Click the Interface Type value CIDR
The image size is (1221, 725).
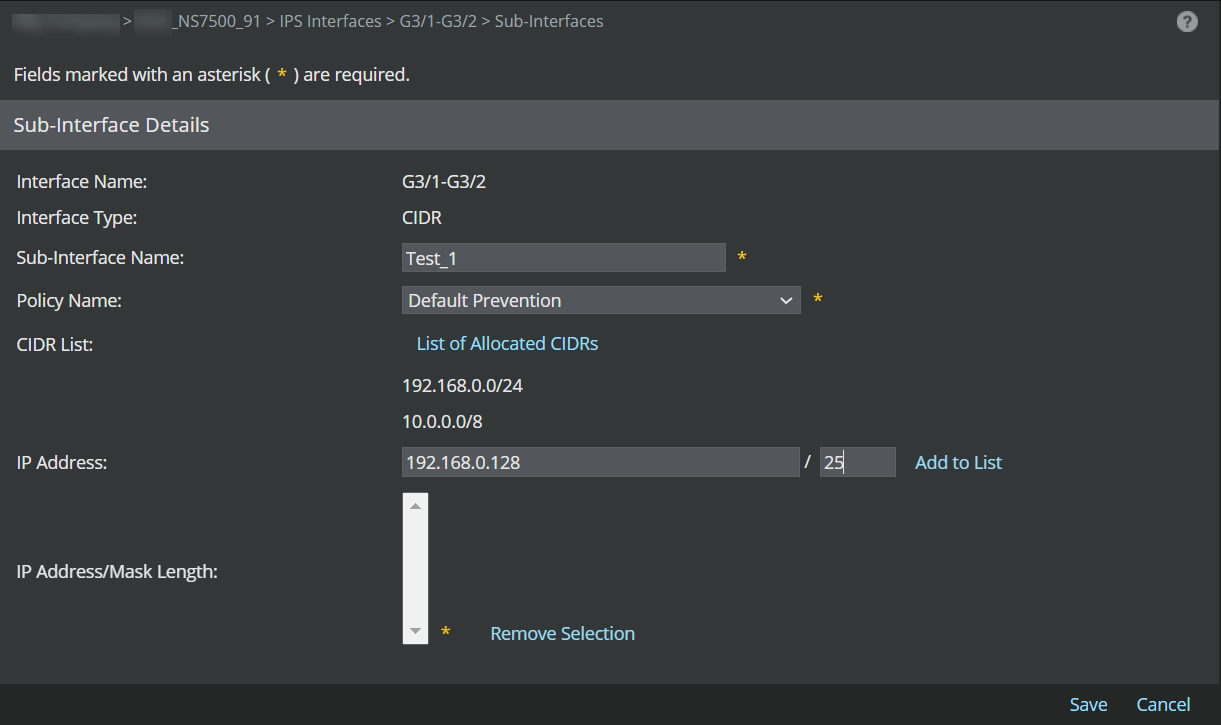coord(421,217)
